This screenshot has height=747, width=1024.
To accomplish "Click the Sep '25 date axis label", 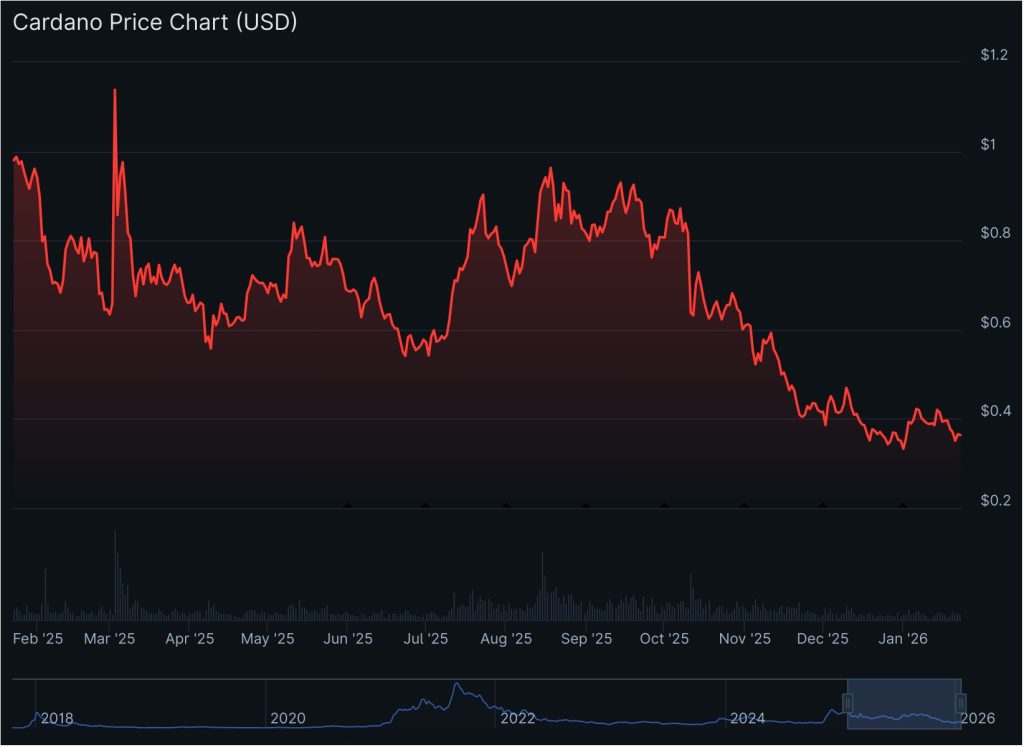I will [586, 639].
